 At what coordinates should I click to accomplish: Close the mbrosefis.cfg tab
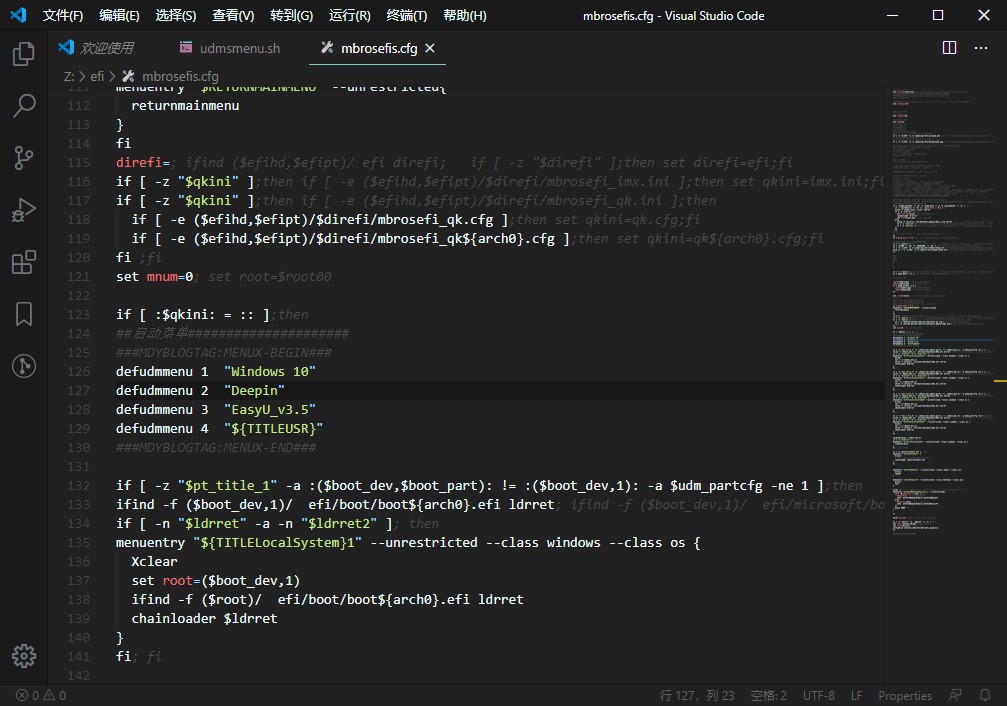(429, 48)
